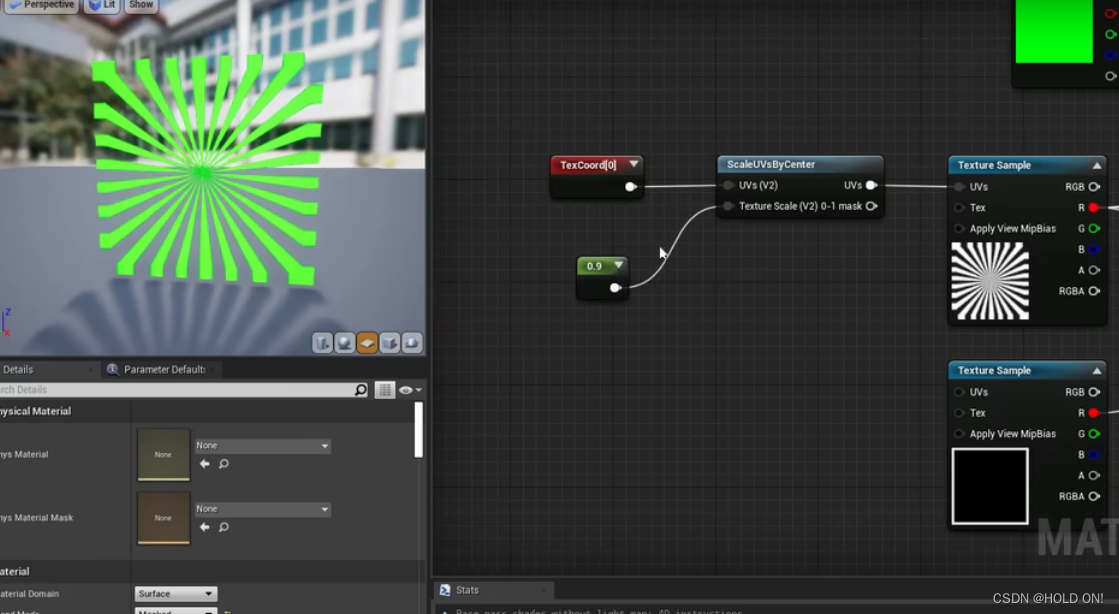
Task: Click the None Phys Material thumbnail
Action: tap(163, 454)
